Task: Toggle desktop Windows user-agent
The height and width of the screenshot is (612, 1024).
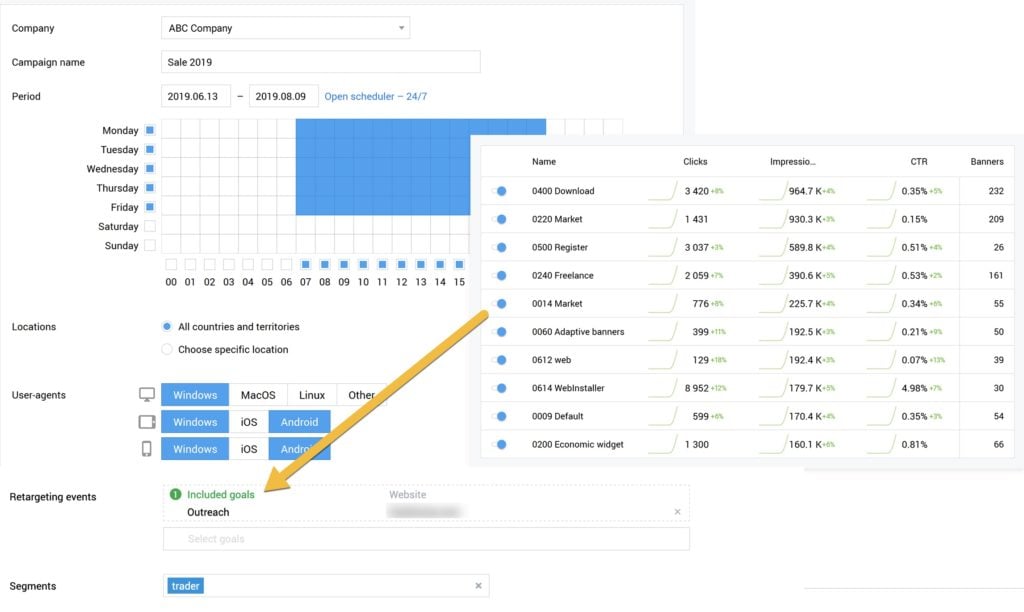Action: 195,395
